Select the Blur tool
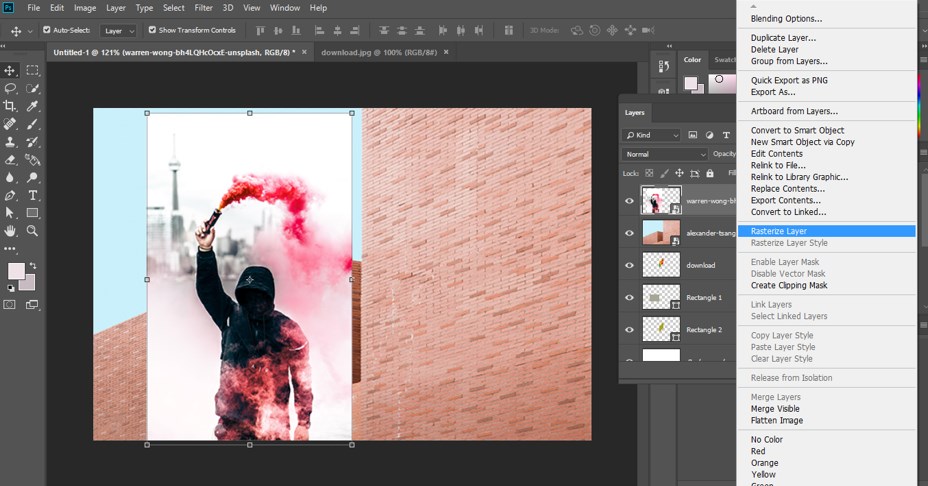The width and height of the screenshot is (928, 486). pyautogui.click(x=10, y=177)
